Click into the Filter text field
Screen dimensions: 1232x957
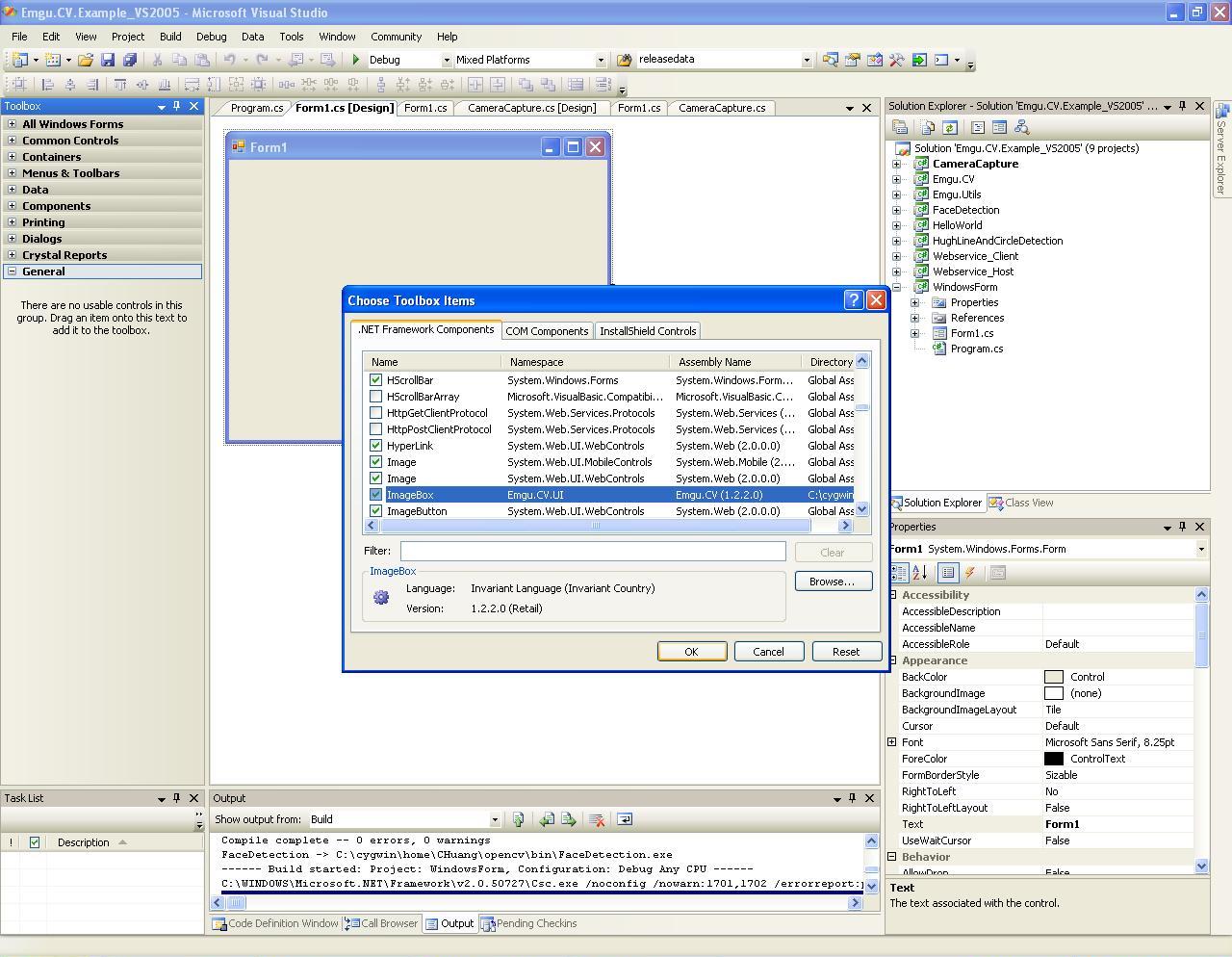pos(593,551)
